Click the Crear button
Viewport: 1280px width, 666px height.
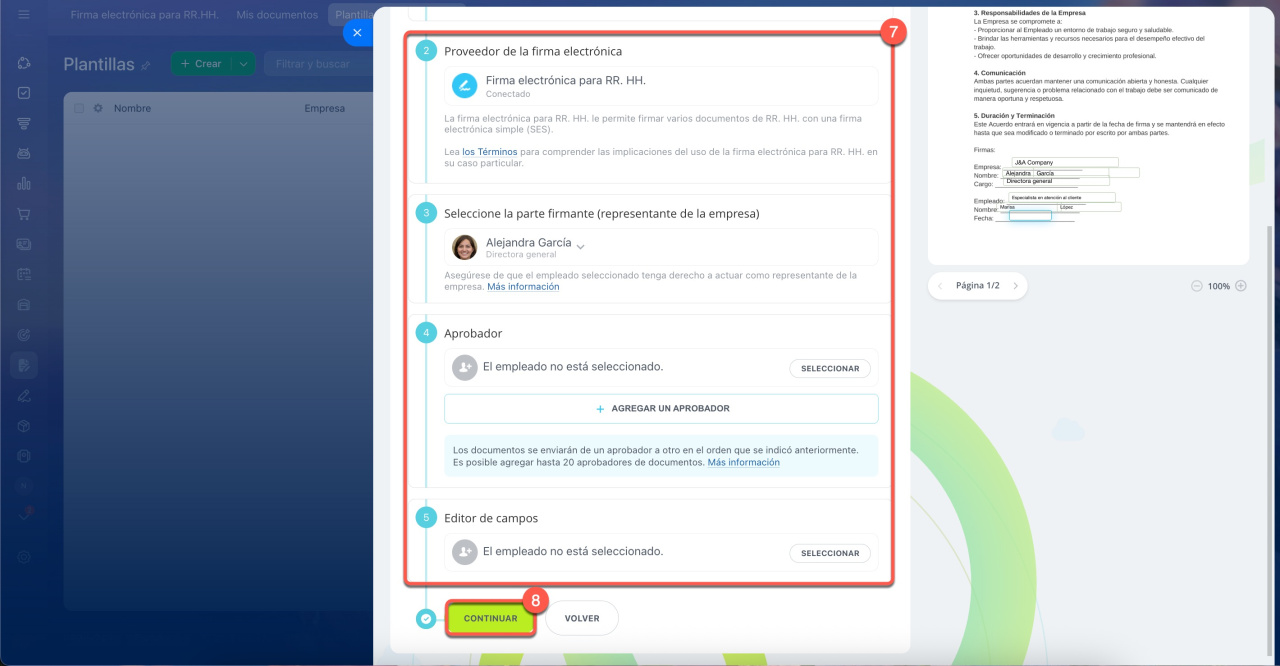click(x=201, y=64)
